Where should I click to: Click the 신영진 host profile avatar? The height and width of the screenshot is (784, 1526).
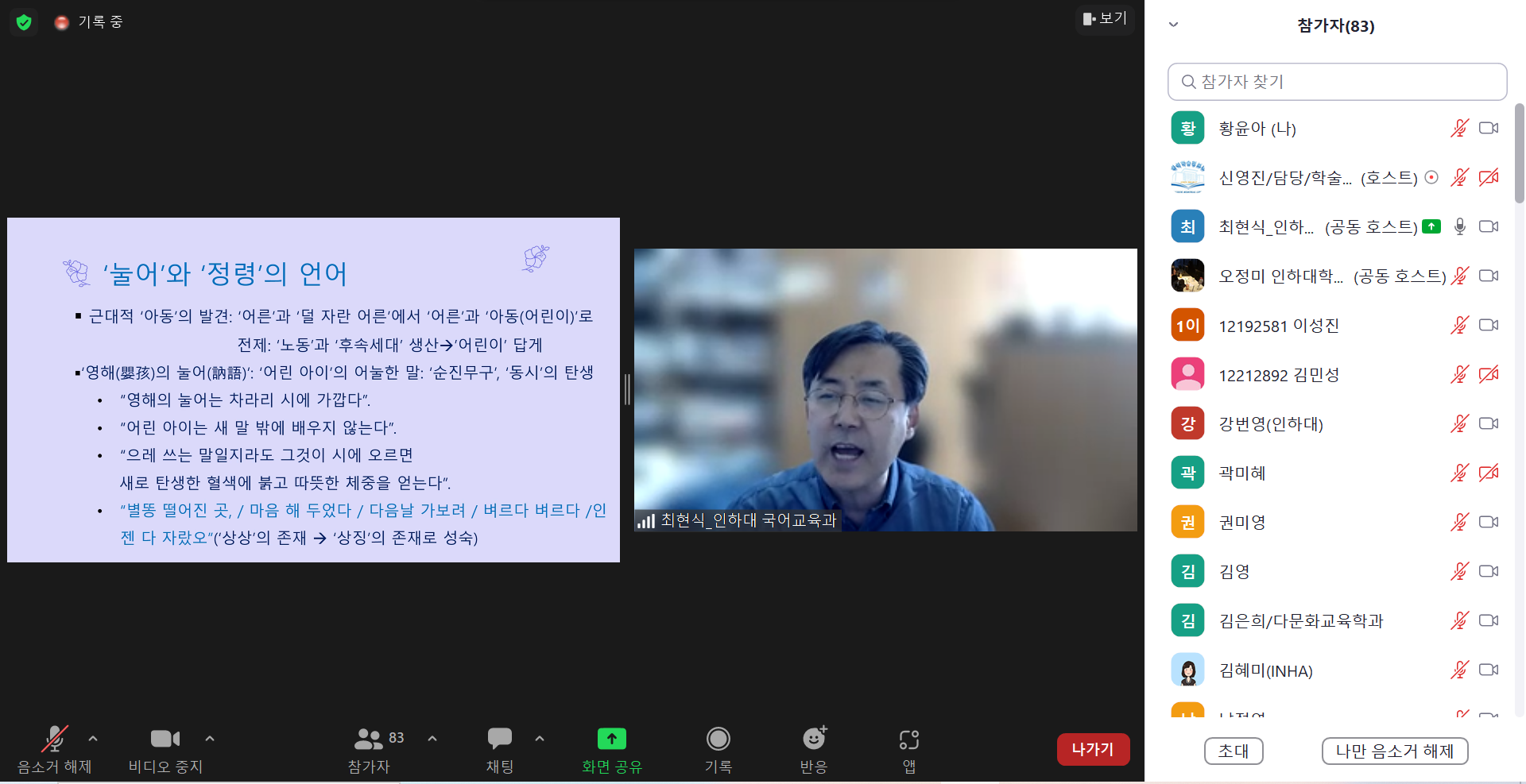(x=1187, y=177)
